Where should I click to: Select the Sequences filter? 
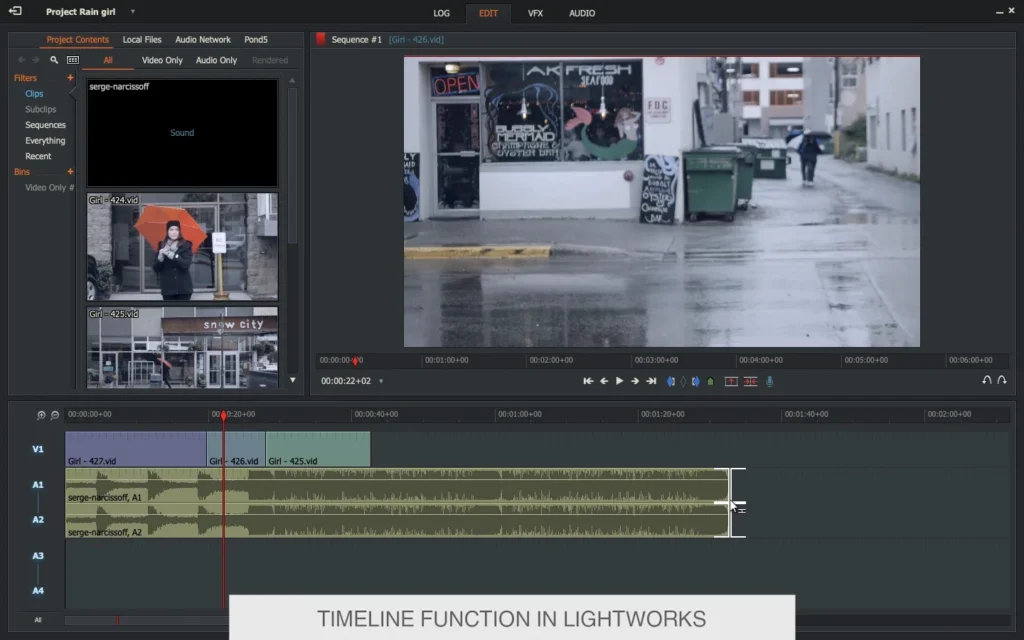pos(45,125)
